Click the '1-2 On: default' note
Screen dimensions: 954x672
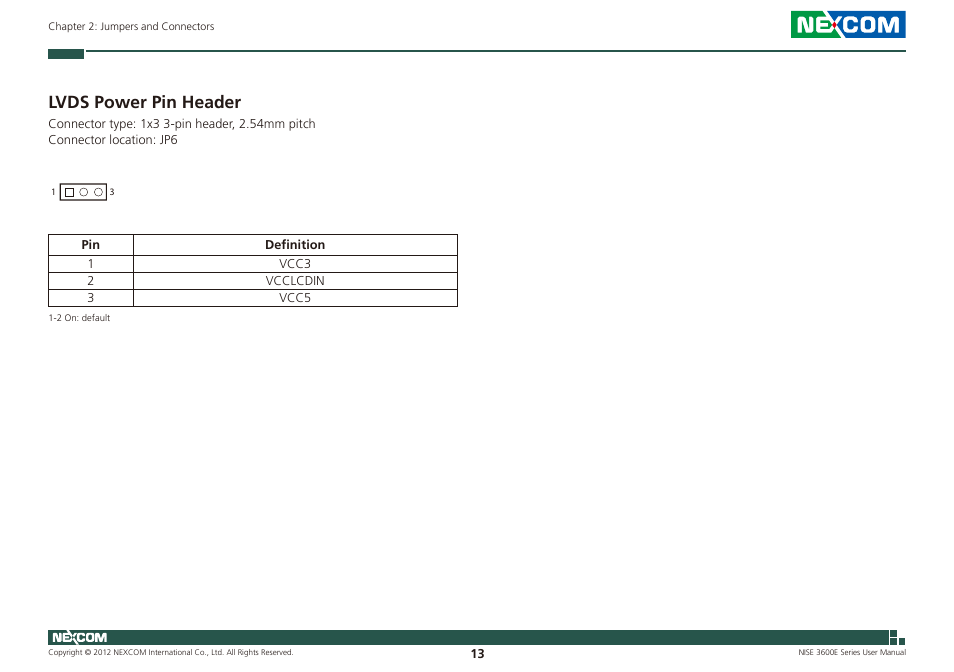[79, 318]
